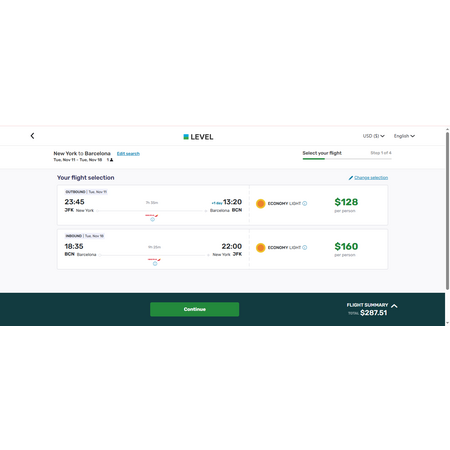Select the inbound $160 fare price
450x450 pixels.
tap(346, 246)
